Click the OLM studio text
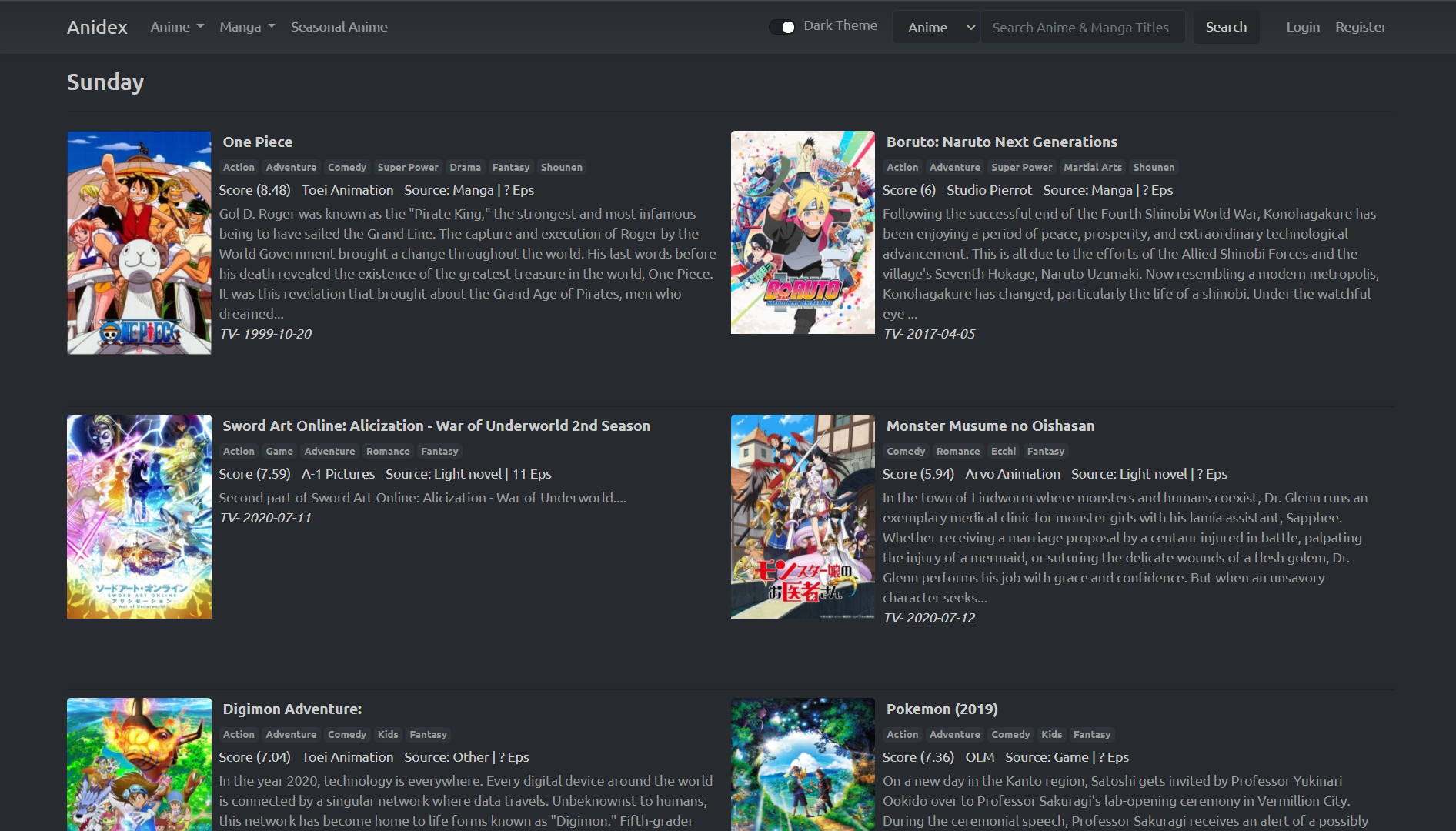1456x831 pixels. 980,757
